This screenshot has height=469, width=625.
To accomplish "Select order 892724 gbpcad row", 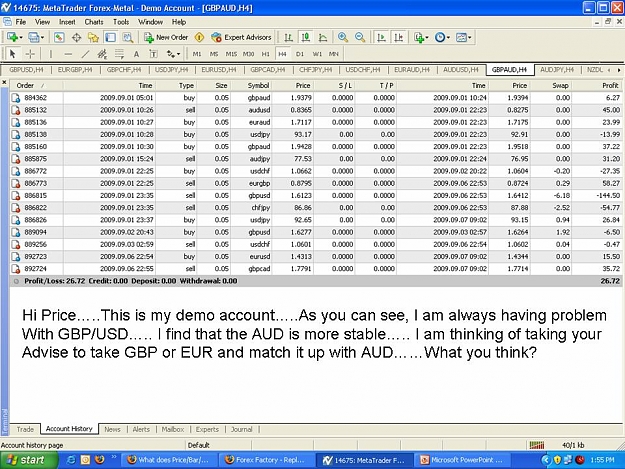I will tap(315, 269).
